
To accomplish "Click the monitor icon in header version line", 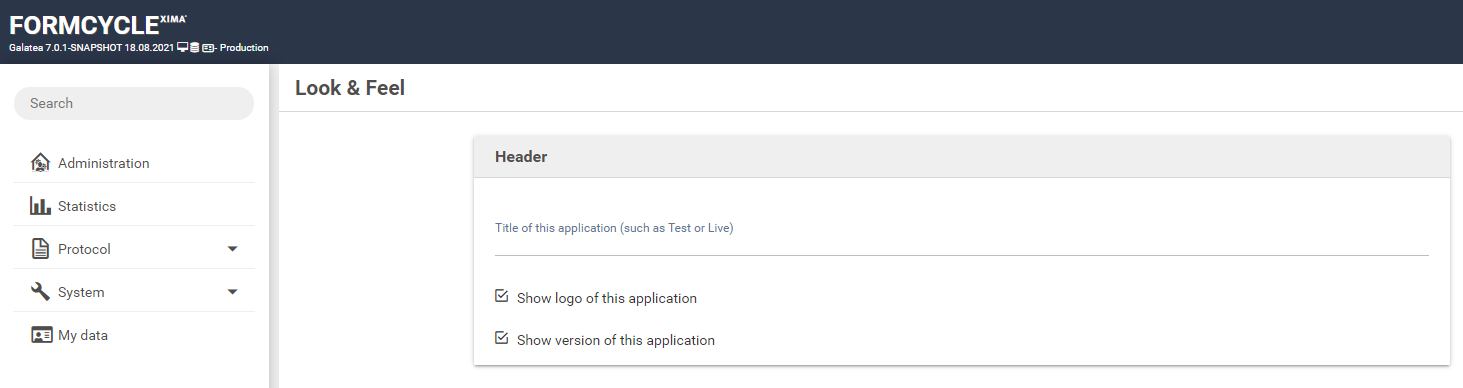I will point(182,47).
